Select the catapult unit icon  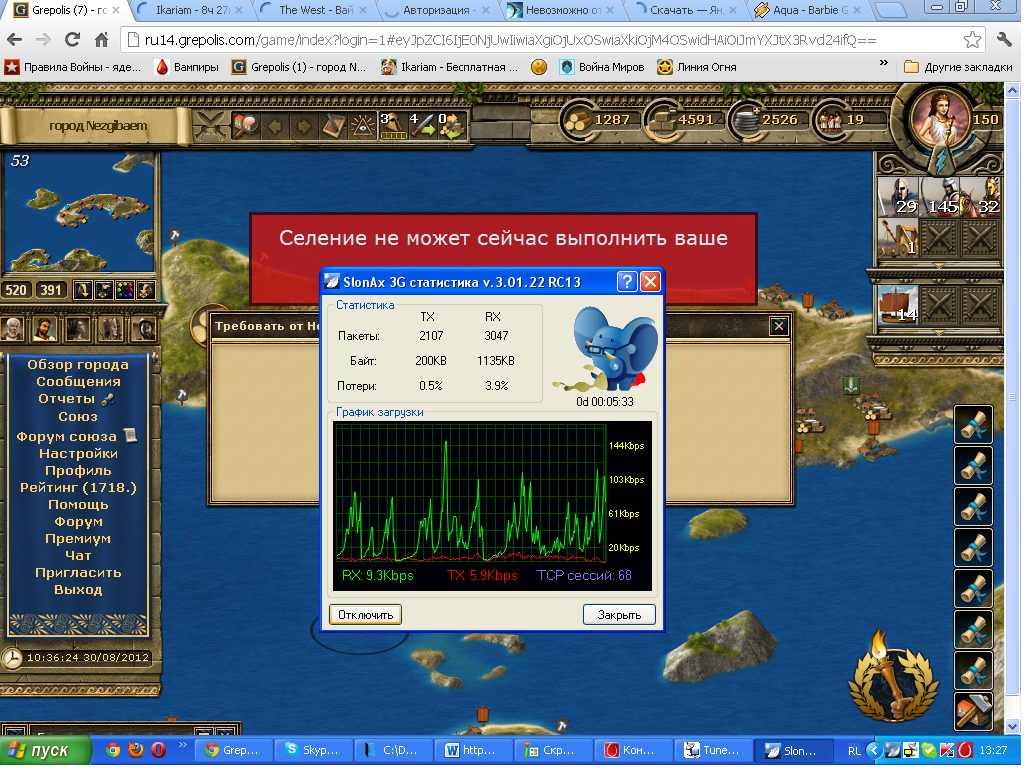[899, 238]
